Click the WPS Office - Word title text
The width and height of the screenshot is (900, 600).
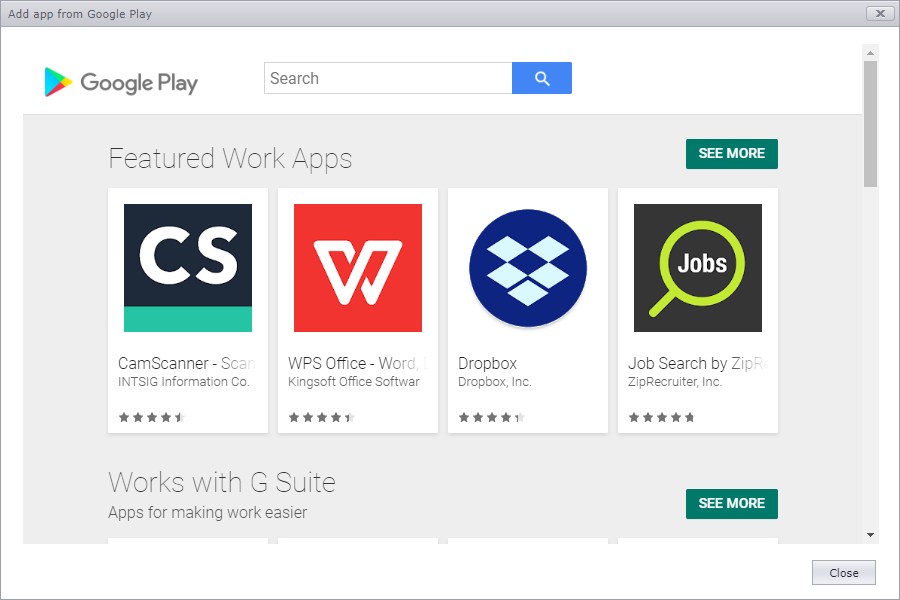357,363
